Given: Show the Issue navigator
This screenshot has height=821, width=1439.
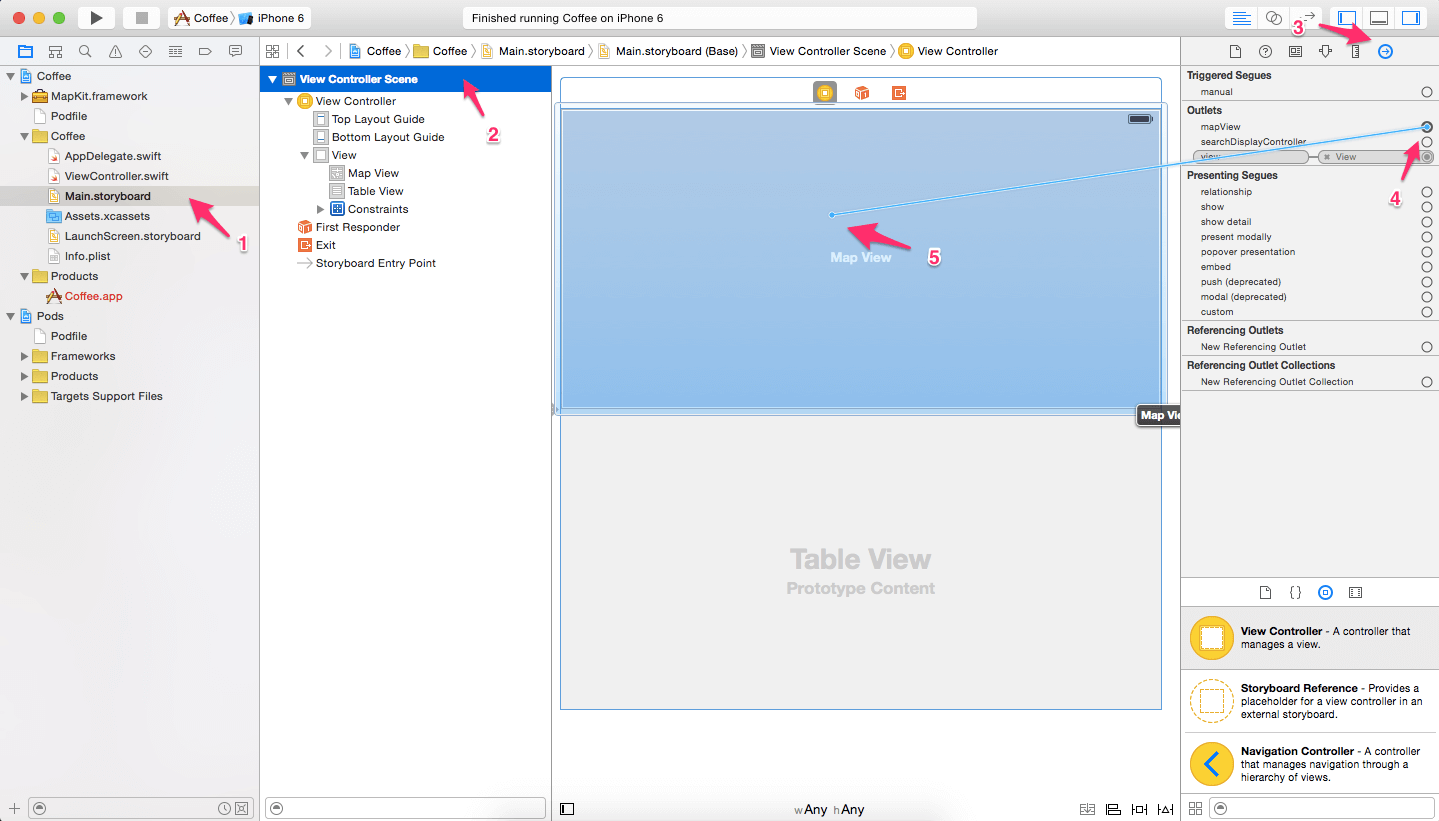Looking at the screenshot, I should (115, 51).
